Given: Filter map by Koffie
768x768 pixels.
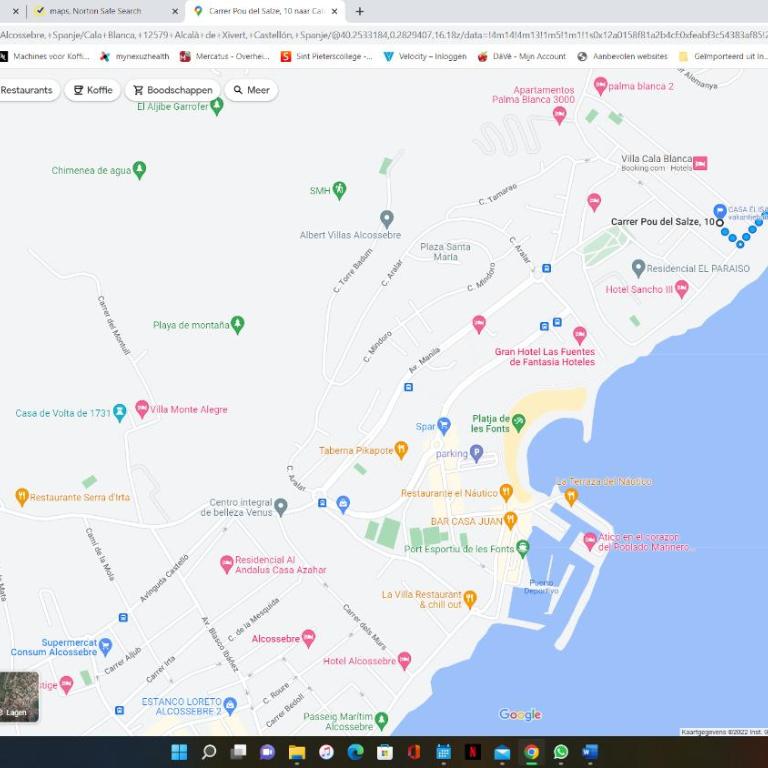Looking at the screenshot, I should (93, 90).
